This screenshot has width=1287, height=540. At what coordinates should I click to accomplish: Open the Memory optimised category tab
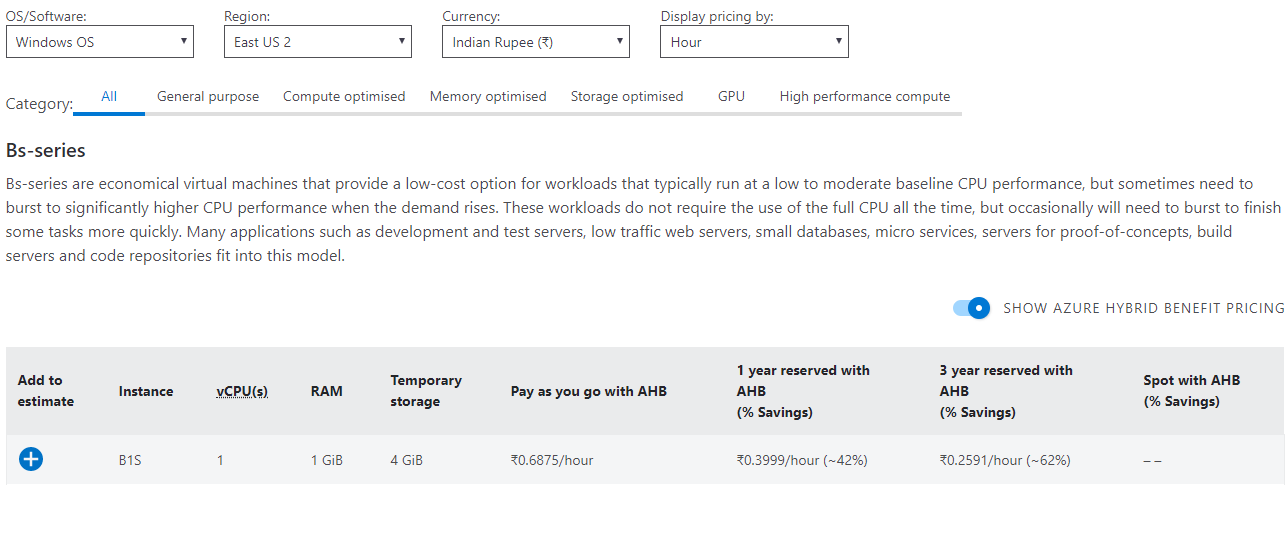488,97
